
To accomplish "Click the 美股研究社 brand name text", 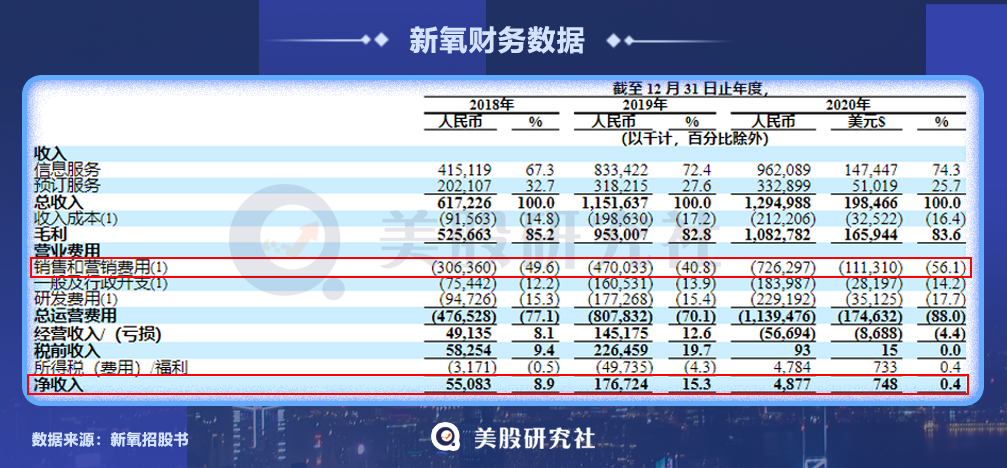I will (534, 438).
